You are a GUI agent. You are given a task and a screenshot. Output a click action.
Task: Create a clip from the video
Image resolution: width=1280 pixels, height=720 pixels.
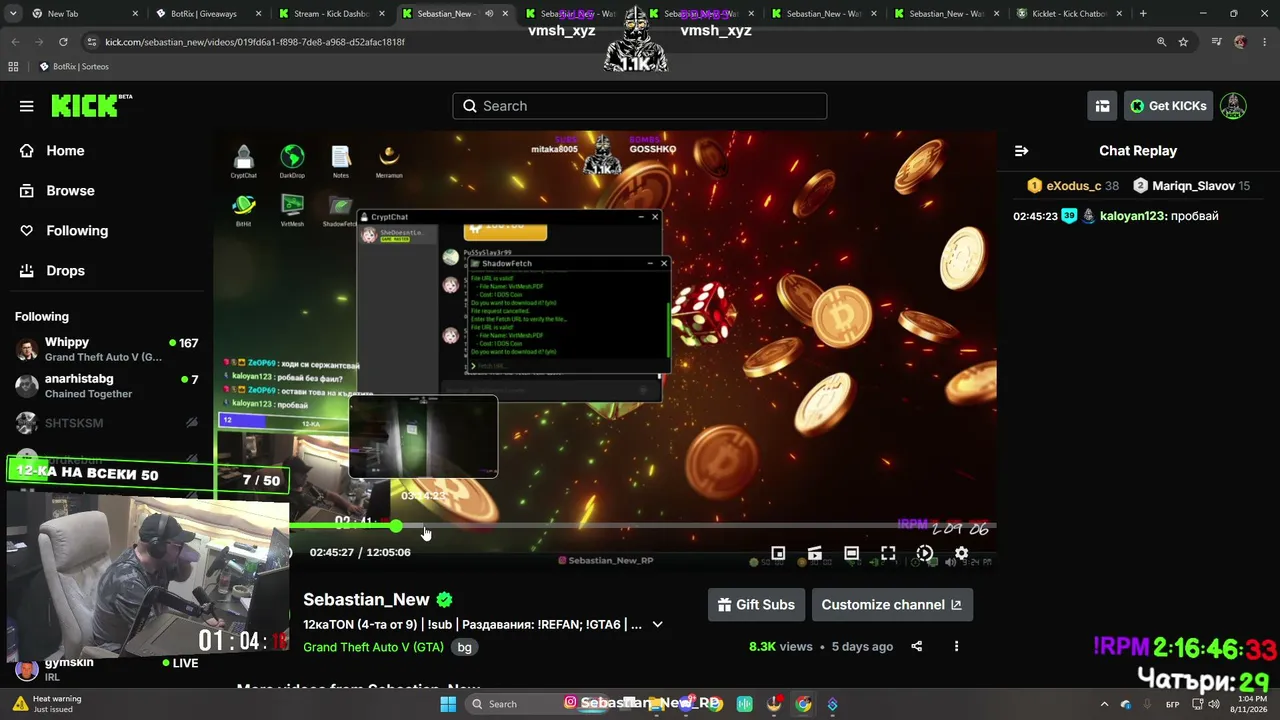pos(815,553)
